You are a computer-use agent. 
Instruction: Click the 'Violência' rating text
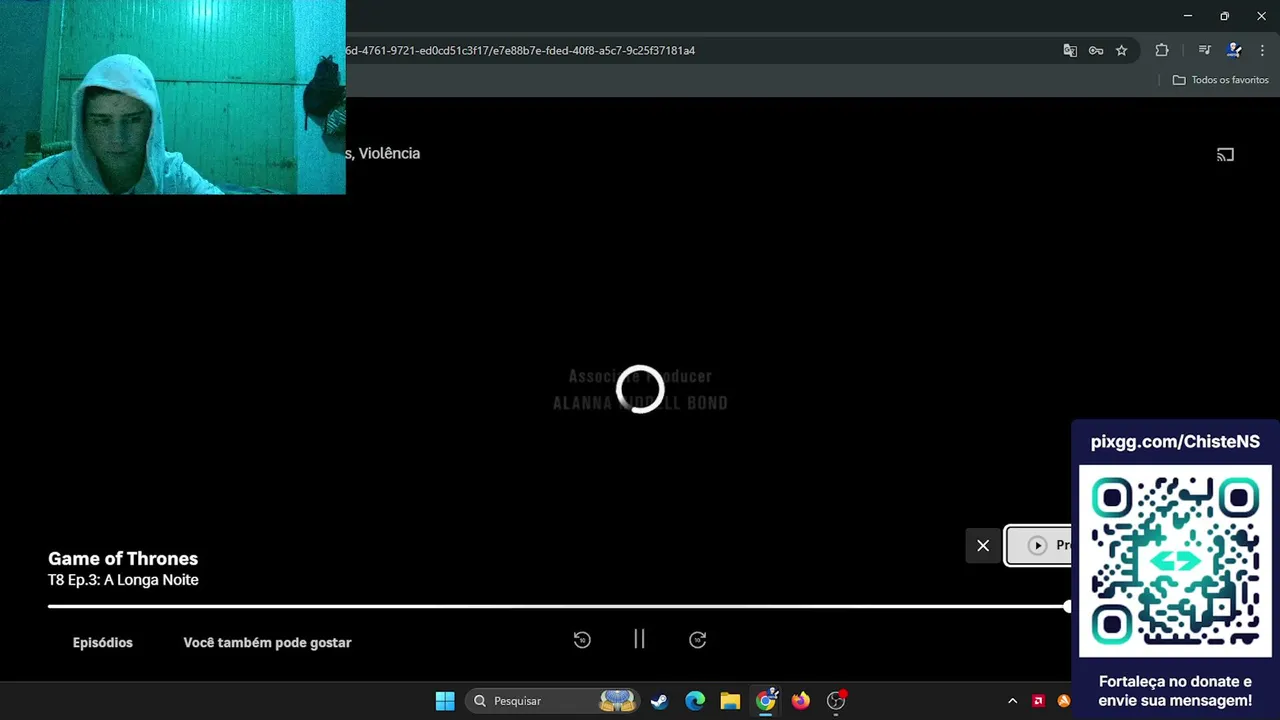coord(389,153)
